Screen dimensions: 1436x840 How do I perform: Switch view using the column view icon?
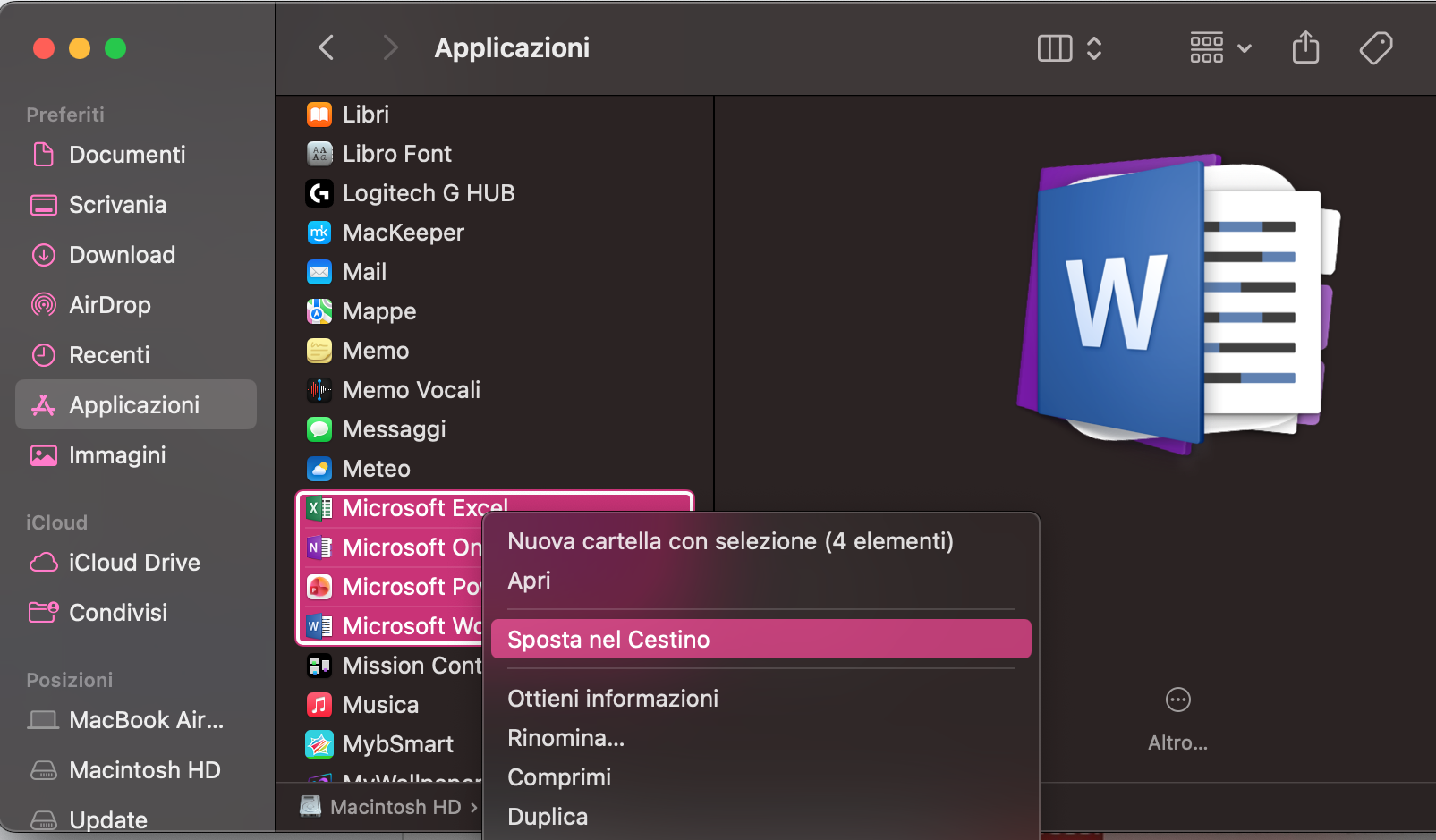coord(1055,48)
